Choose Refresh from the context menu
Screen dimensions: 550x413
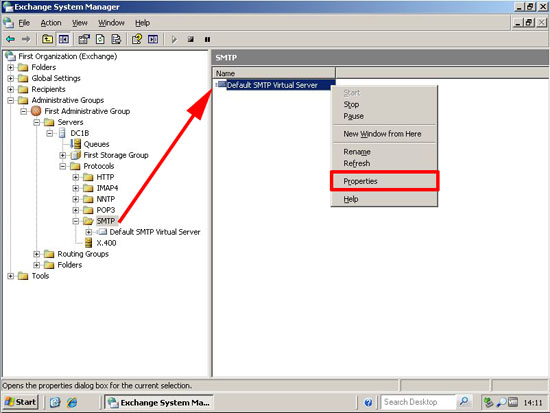(384, 163)
